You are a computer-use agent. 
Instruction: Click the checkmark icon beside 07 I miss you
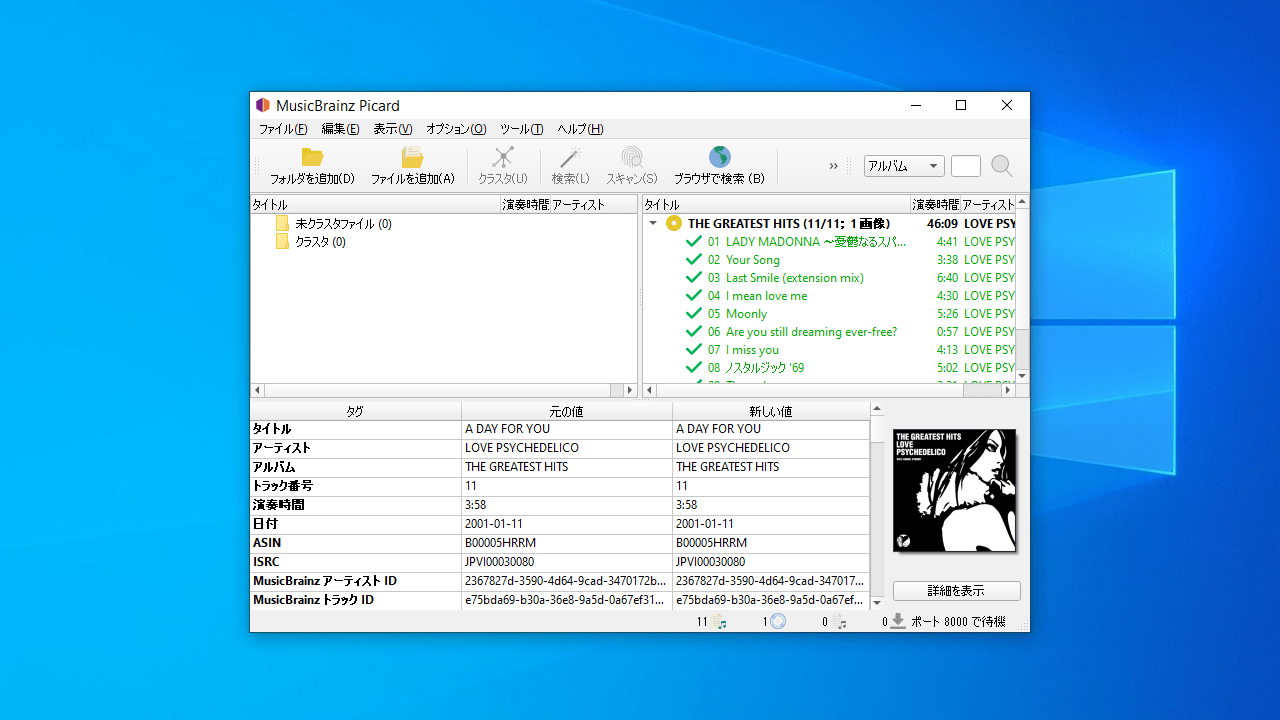[694, 349]
